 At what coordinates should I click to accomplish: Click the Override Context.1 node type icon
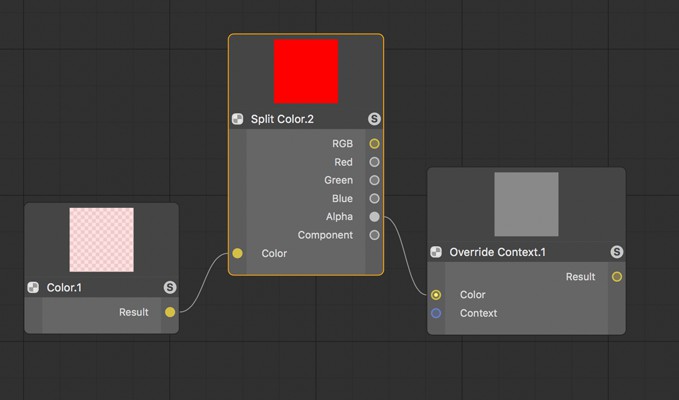coord(436,252)
